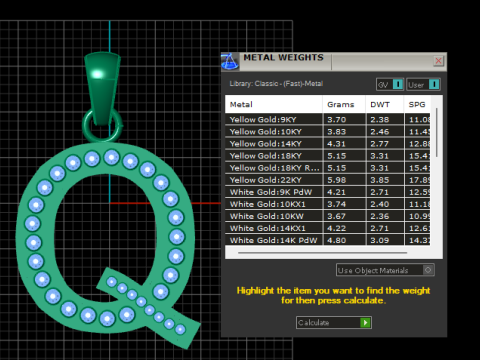Click the 3.67 grams cell
The image size is (480, 360).
coord(344,216)
